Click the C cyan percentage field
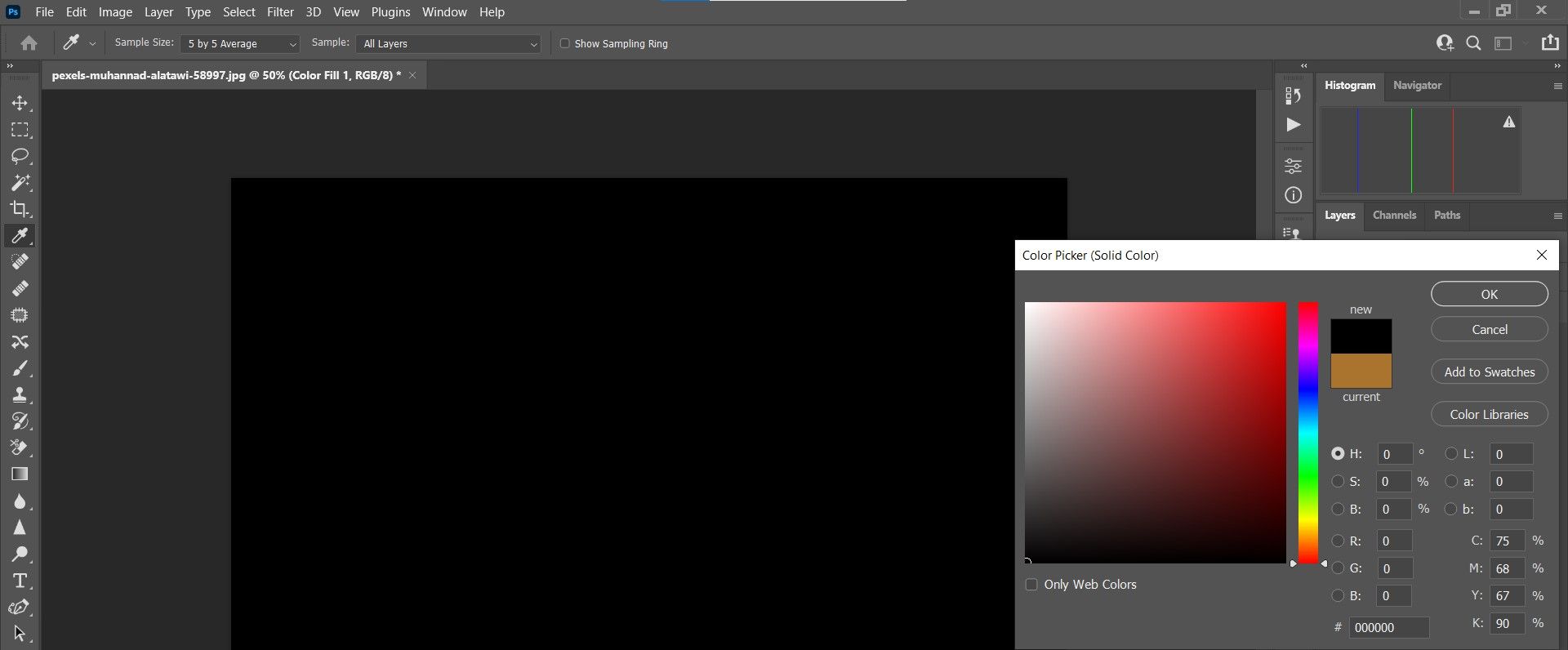Image resolution: width=1568 pixels, height=650 pixels. (1507, 541)
